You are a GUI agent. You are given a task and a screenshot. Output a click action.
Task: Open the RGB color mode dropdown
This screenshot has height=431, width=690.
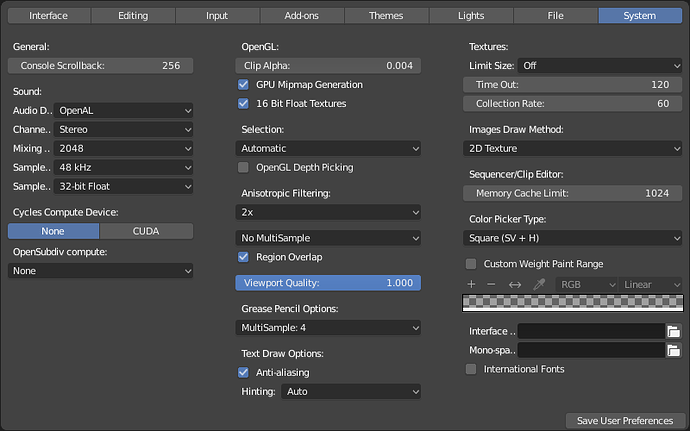pos(587,284)
